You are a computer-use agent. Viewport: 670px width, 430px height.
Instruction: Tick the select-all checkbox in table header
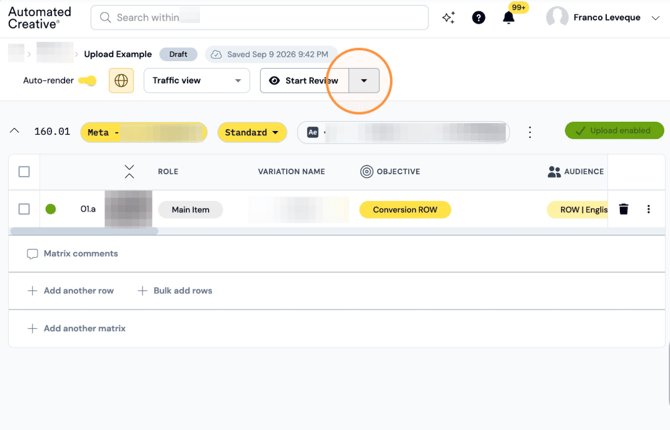[24, 171]
